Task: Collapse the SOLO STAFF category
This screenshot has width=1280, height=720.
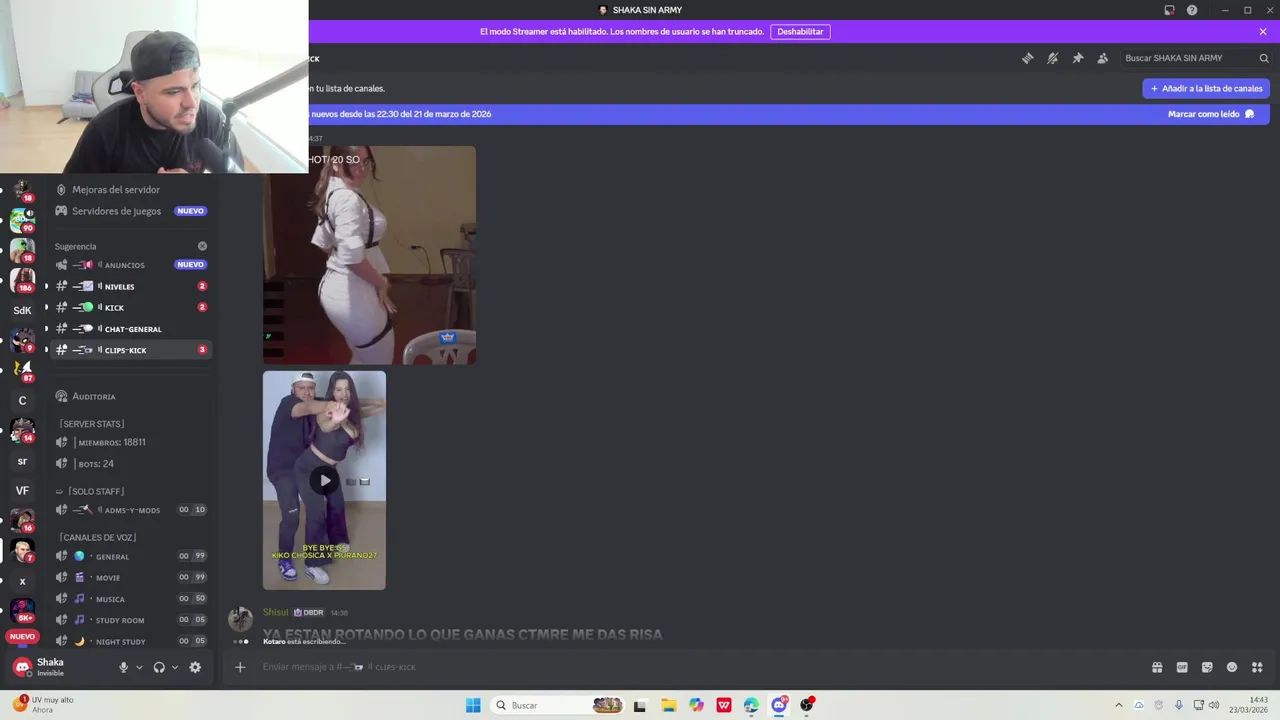Action: (x=89, y=491)
